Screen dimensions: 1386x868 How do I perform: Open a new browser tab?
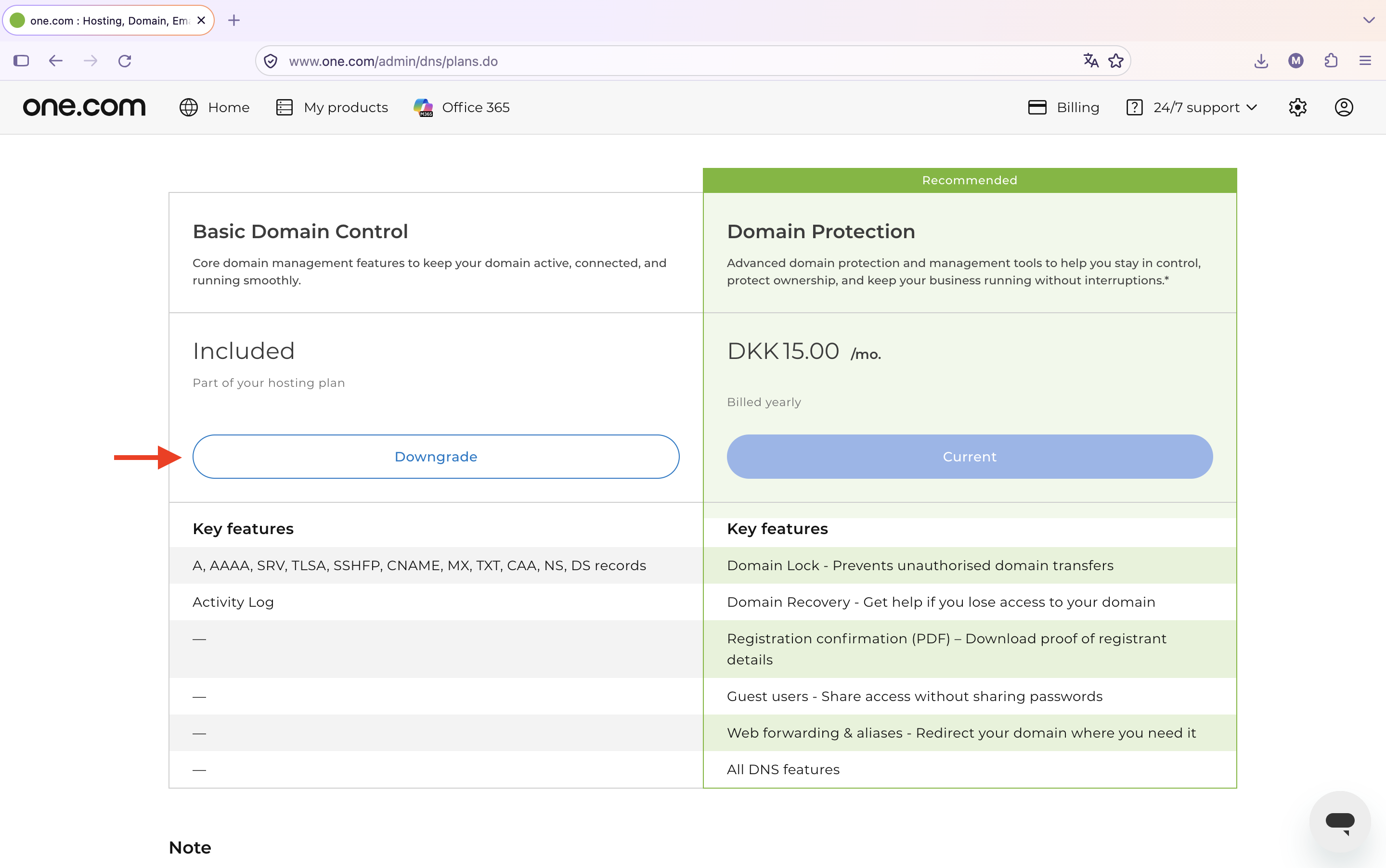[234, 21]
